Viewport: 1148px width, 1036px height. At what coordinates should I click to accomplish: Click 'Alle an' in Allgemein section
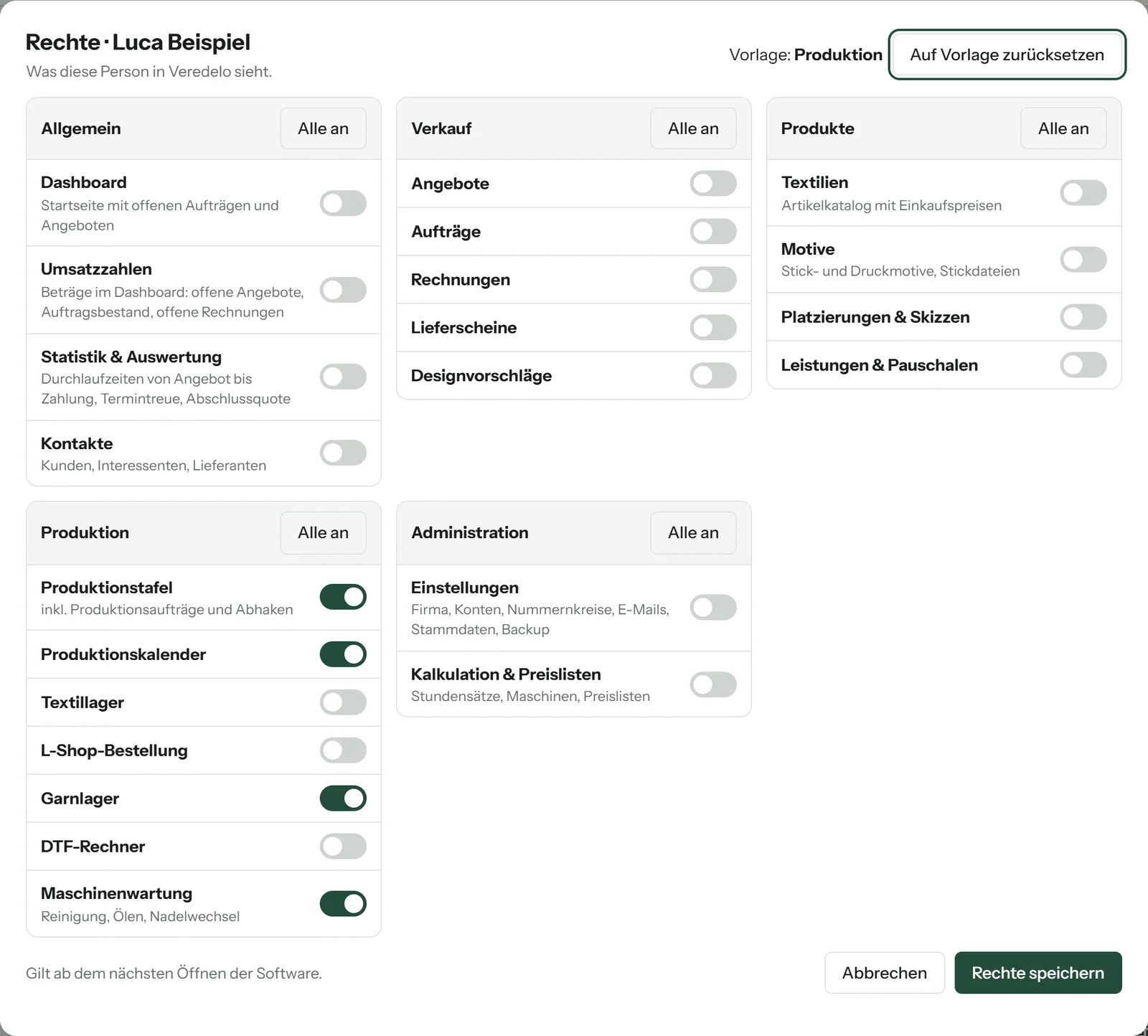click(323, 128)
